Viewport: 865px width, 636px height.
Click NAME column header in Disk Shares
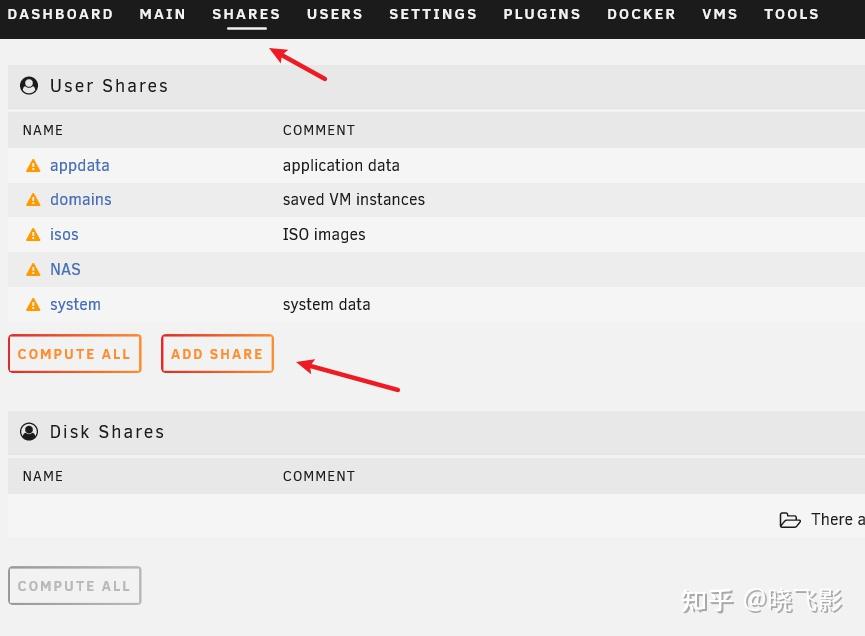click(x=42, y=476)
